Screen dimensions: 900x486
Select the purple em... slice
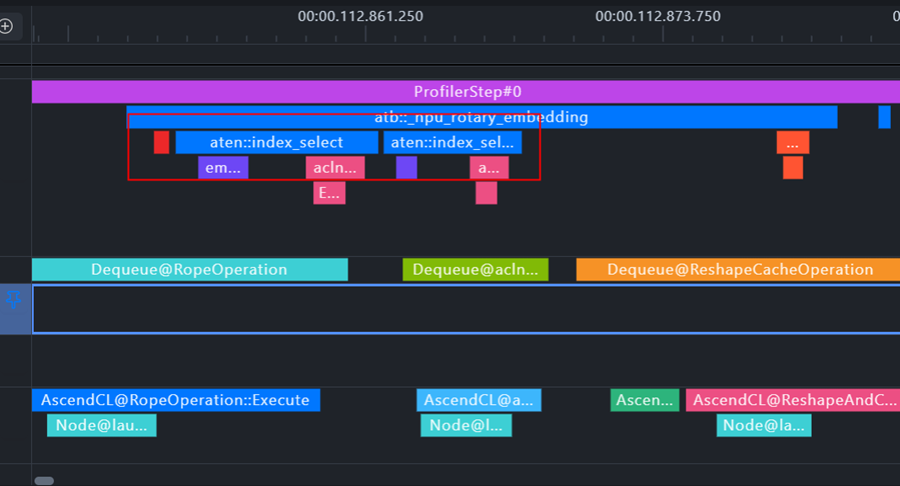[223, 168]
